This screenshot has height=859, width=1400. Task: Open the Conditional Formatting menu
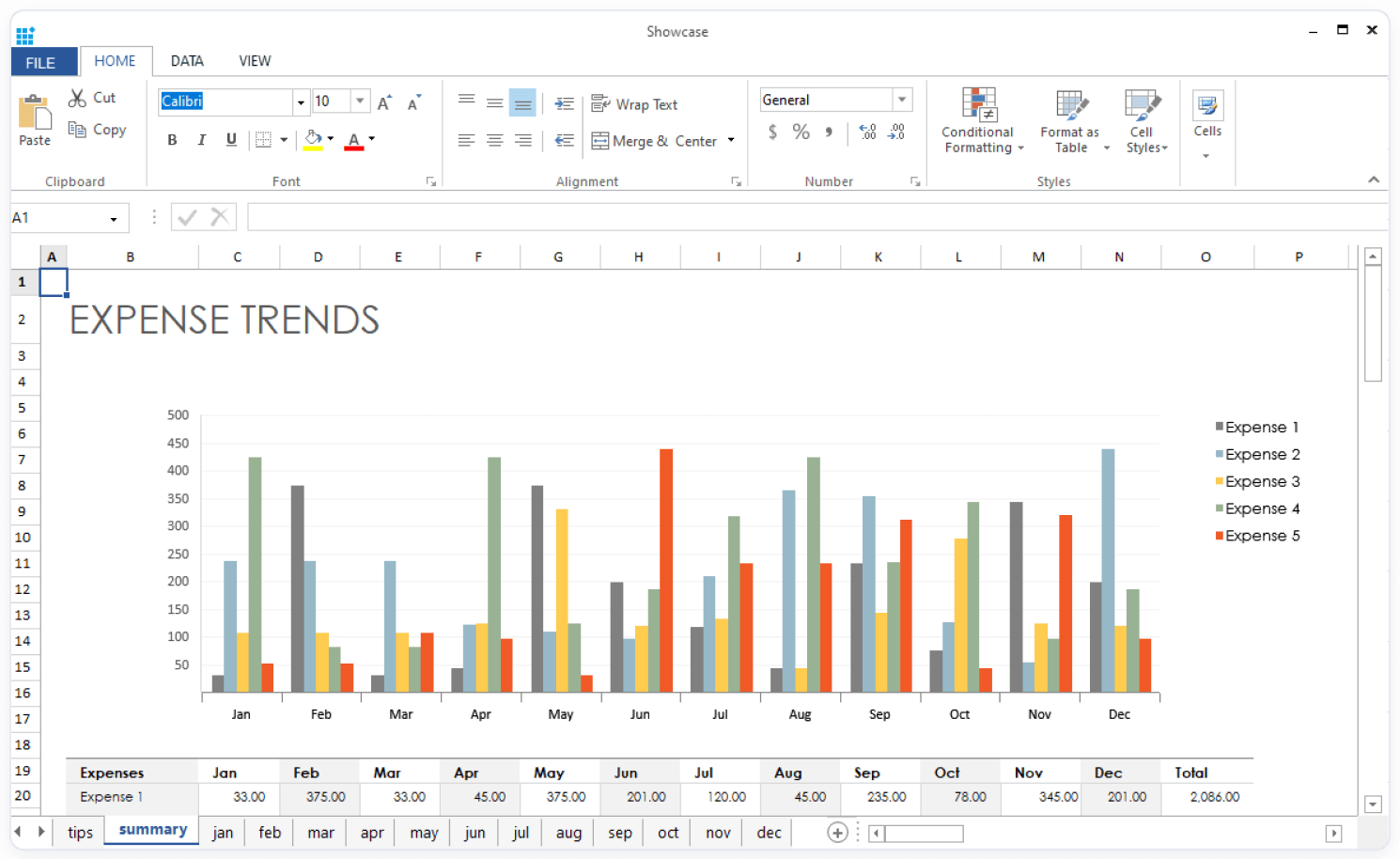coord(980,121)
